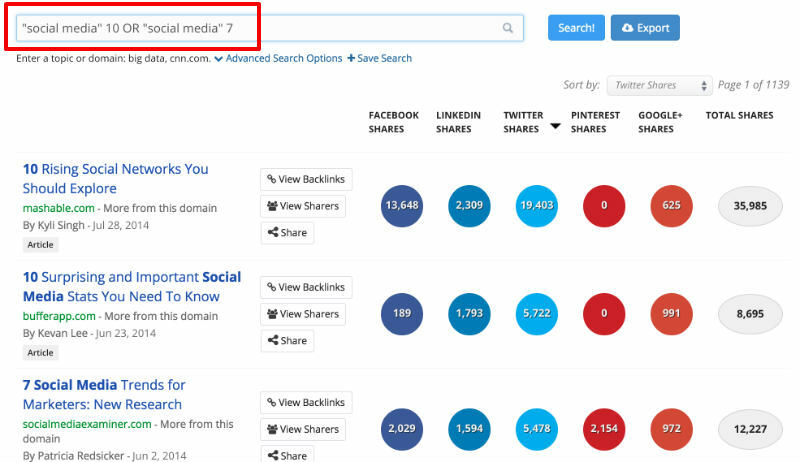The width and height of the screenshot is (800, 462).
Task: Share the mashable.com article
Action: pyautogui.click(x=287, y=233)
